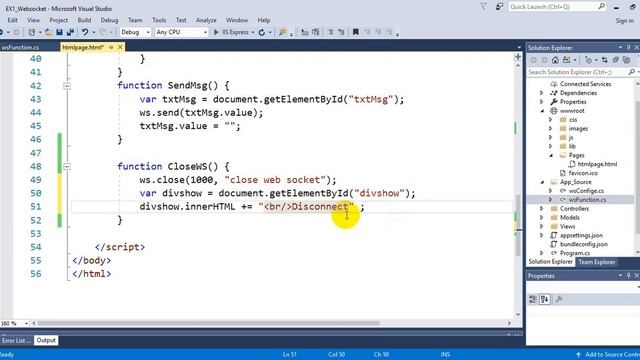This screenshot has width=640, height=360.
Task: Click the Find in Files toolbar icon
Action: pyautogui.click(x=282, y=32)
